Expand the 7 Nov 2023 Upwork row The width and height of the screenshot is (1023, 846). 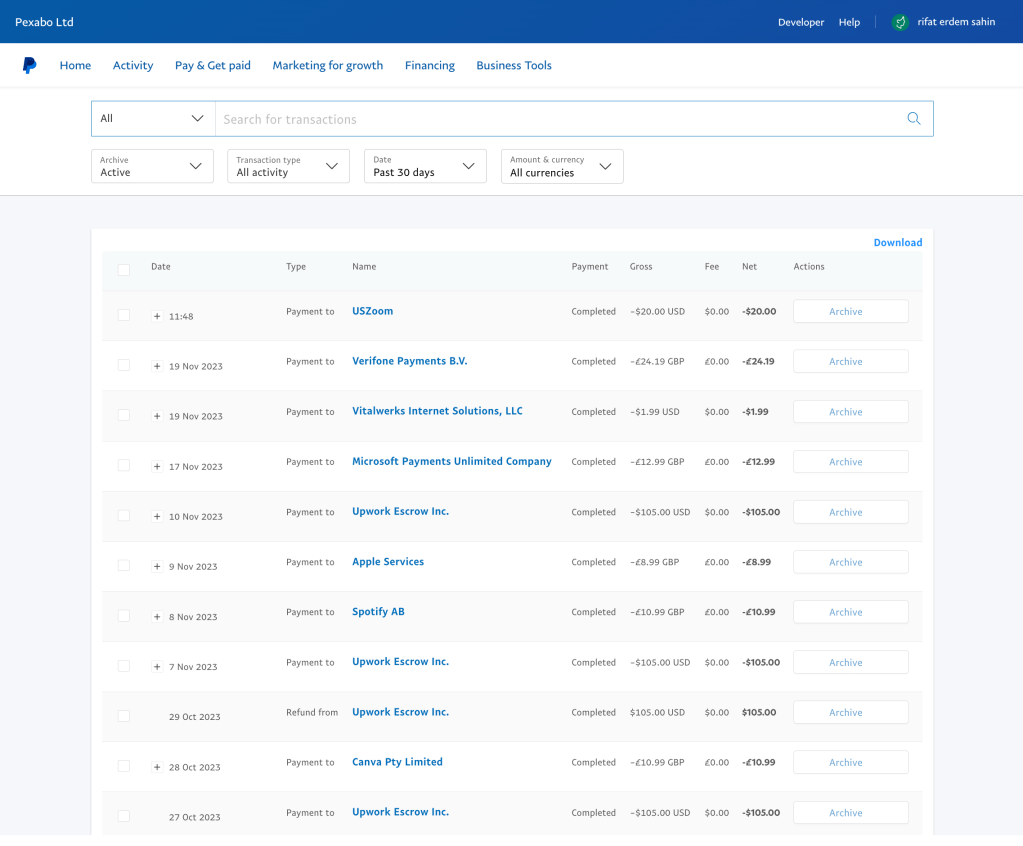point(157,667)
